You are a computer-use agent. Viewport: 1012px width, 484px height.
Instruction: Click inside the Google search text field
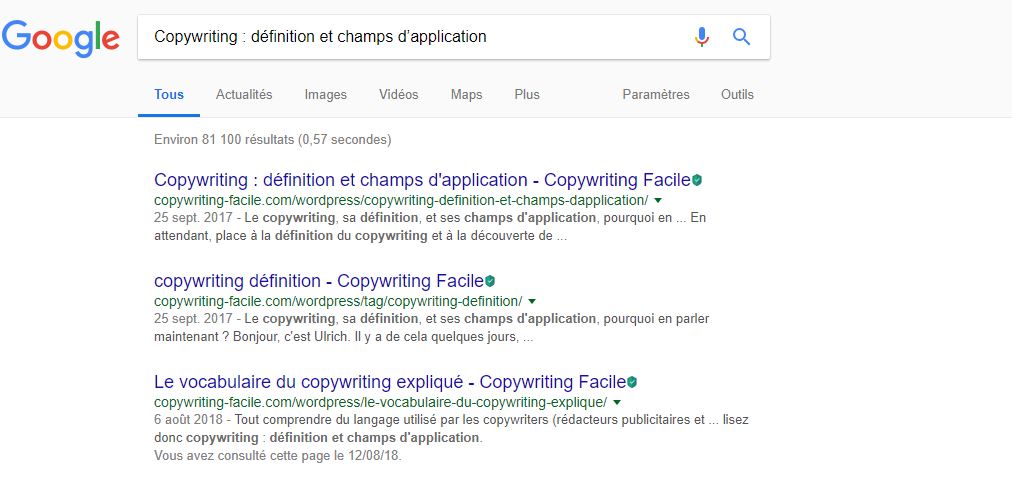pos(410,37)
